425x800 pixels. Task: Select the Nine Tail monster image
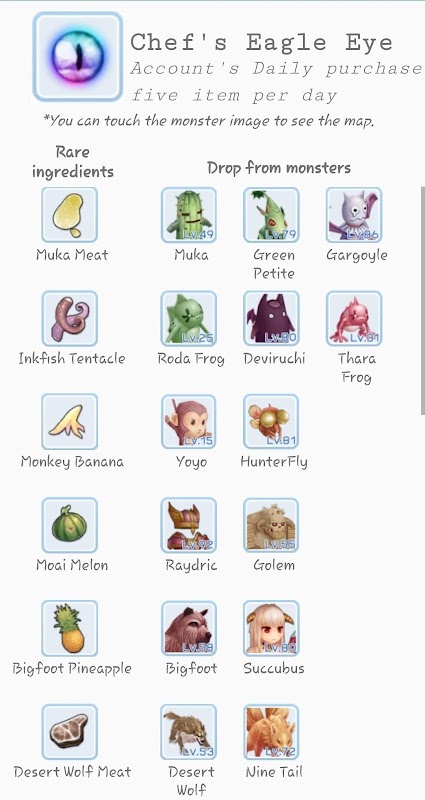point(271,732)
